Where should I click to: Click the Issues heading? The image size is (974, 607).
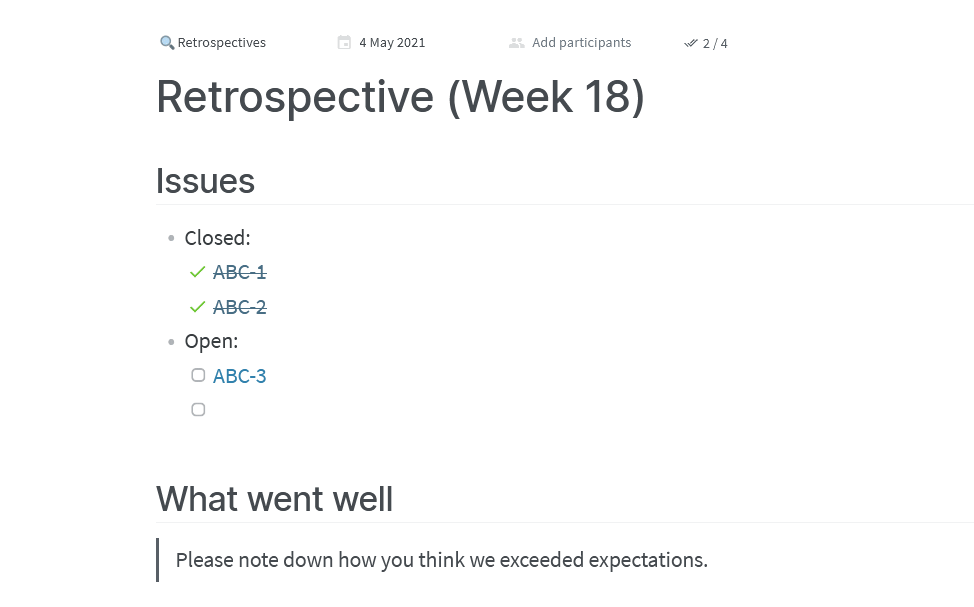(x=205, y=181)
